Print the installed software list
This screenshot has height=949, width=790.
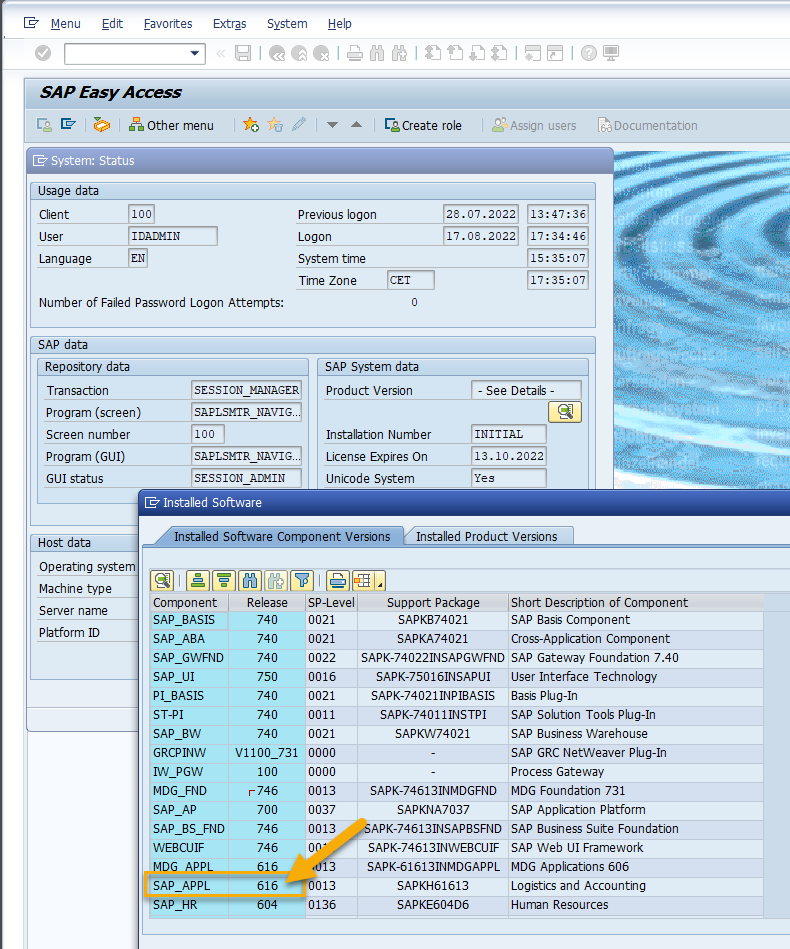[x=337, y=580]
